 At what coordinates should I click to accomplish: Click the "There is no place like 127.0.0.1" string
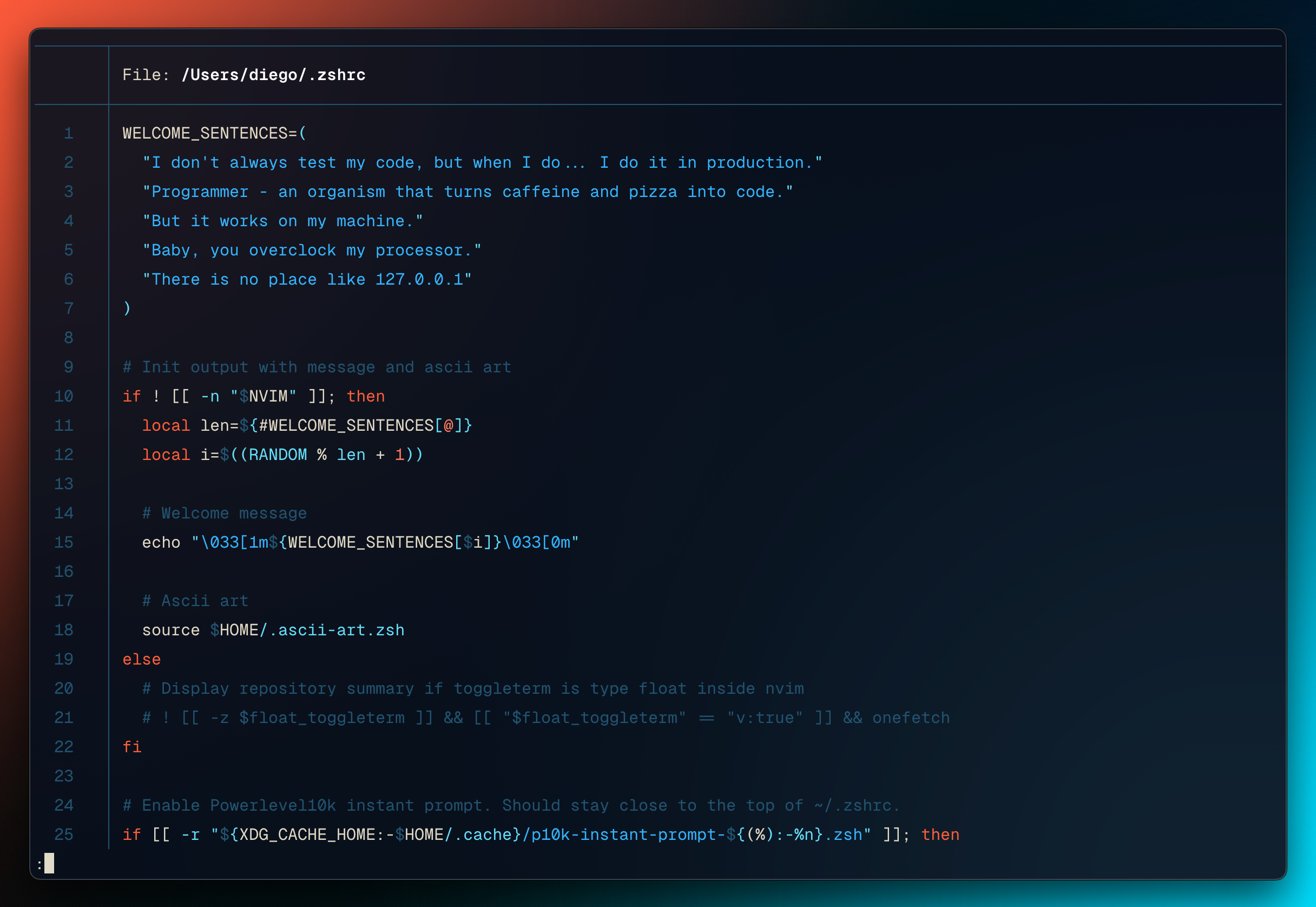click(307, 280)
